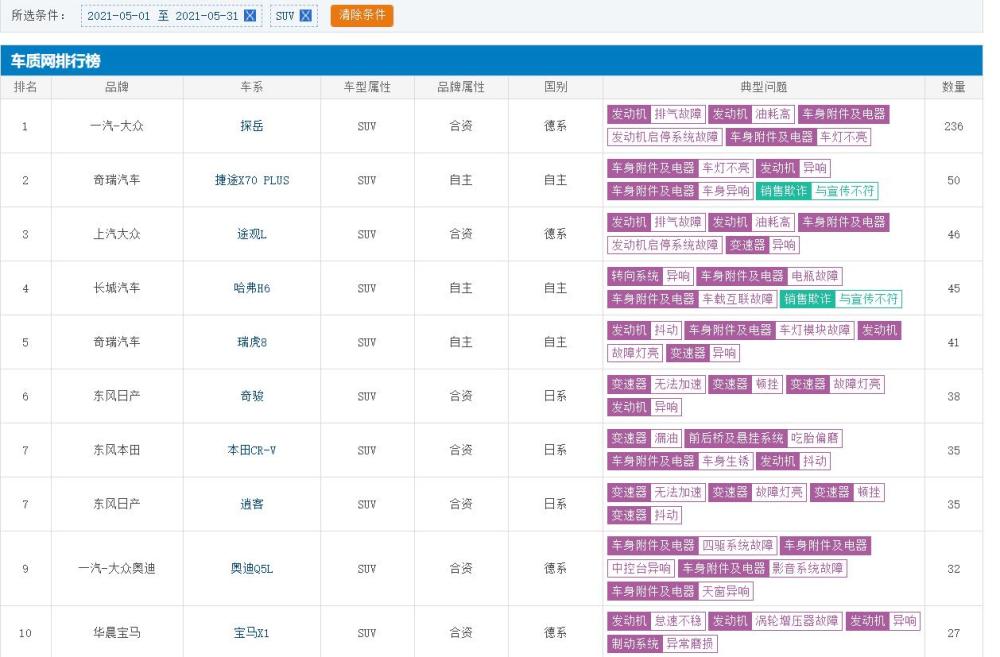Open the 本田CR-V car series link
1000x657 pixels.
point(252,450)
